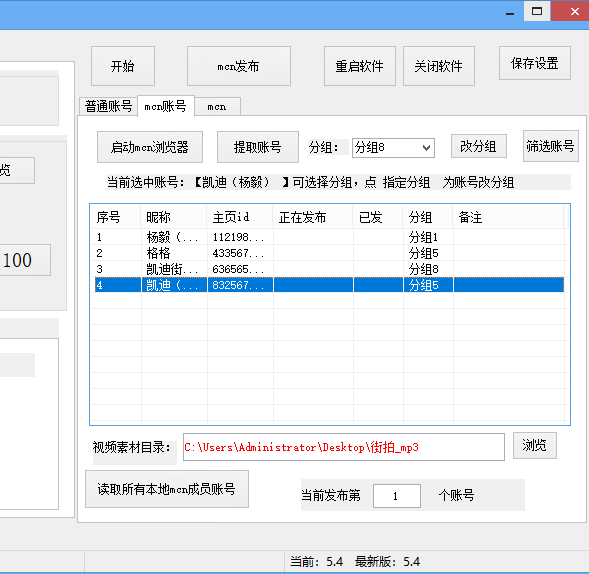The image size is (589, 574).
Task: Click the 筛选账号 button
Action: pyautogui.click(x=550, y=146)
